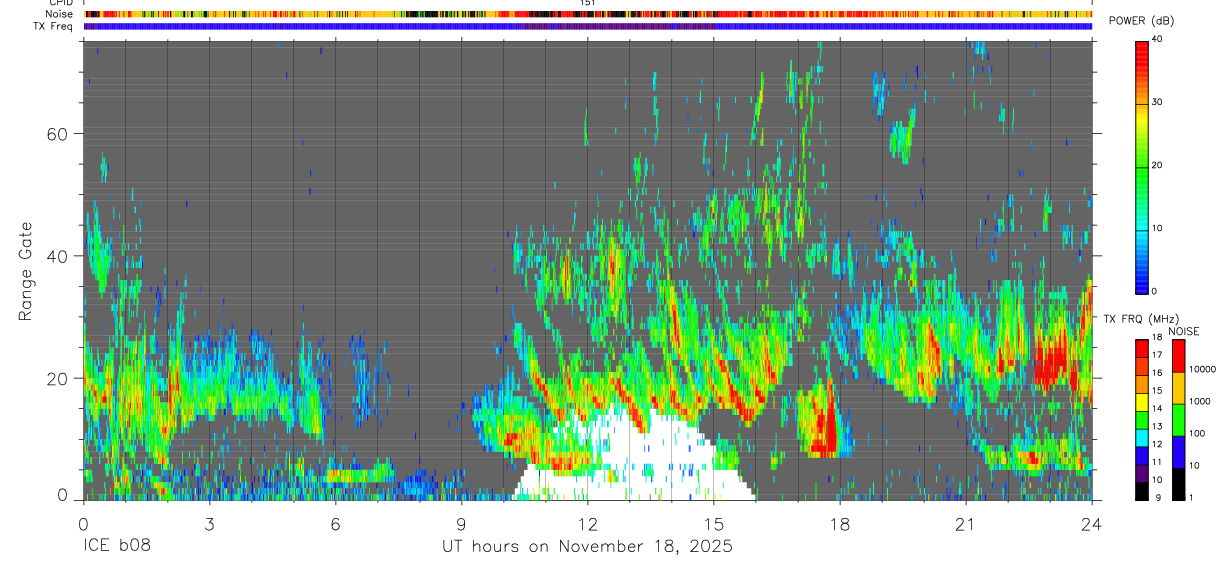Select the cyan swatch in TX FRQ legend
This screenshot has width=1228, height=567.
pyautogui.click(x=1142, y=438)
